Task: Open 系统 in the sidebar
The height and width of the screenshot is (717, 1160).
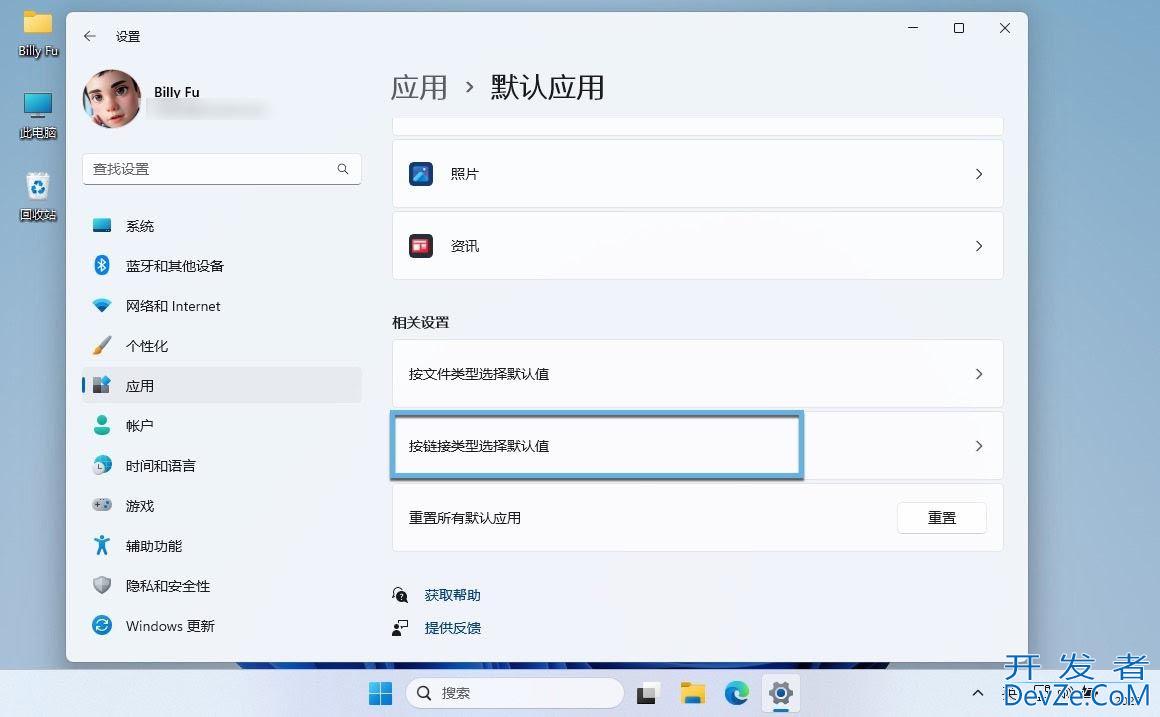Action: (x=221, y=226)
